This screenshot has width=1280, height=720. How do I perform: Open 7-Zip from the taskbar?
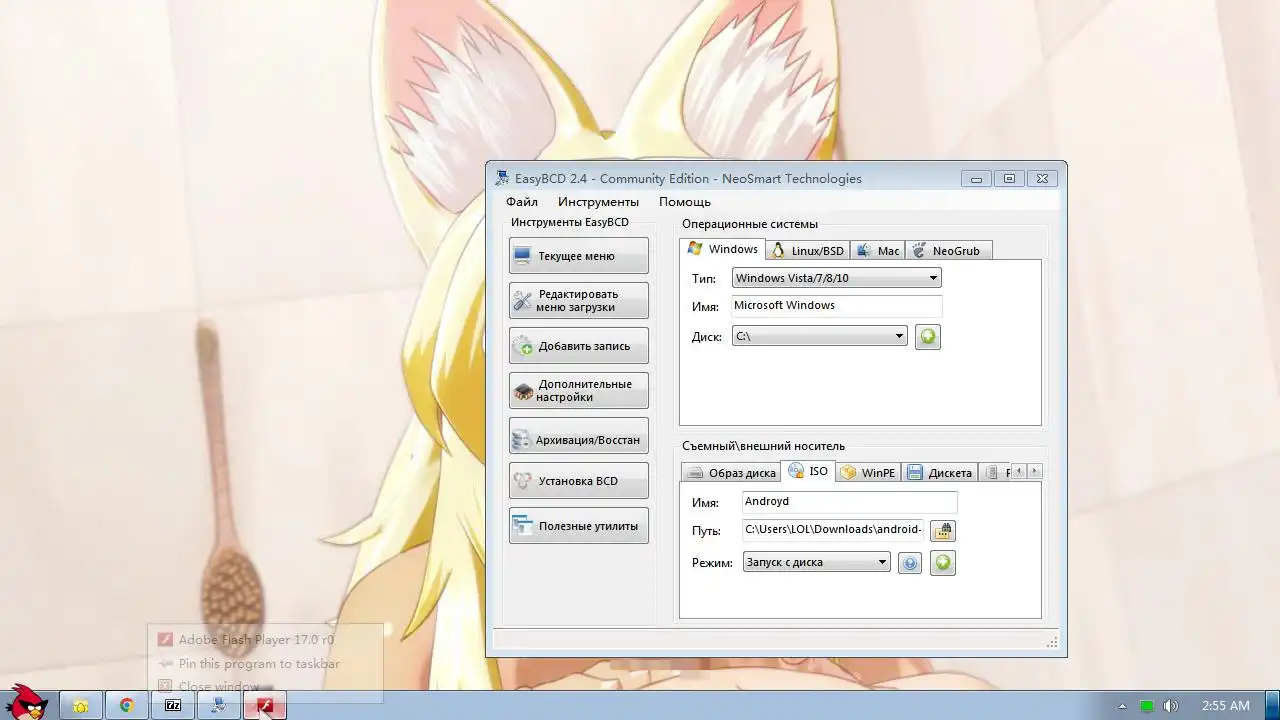[173, 705]
